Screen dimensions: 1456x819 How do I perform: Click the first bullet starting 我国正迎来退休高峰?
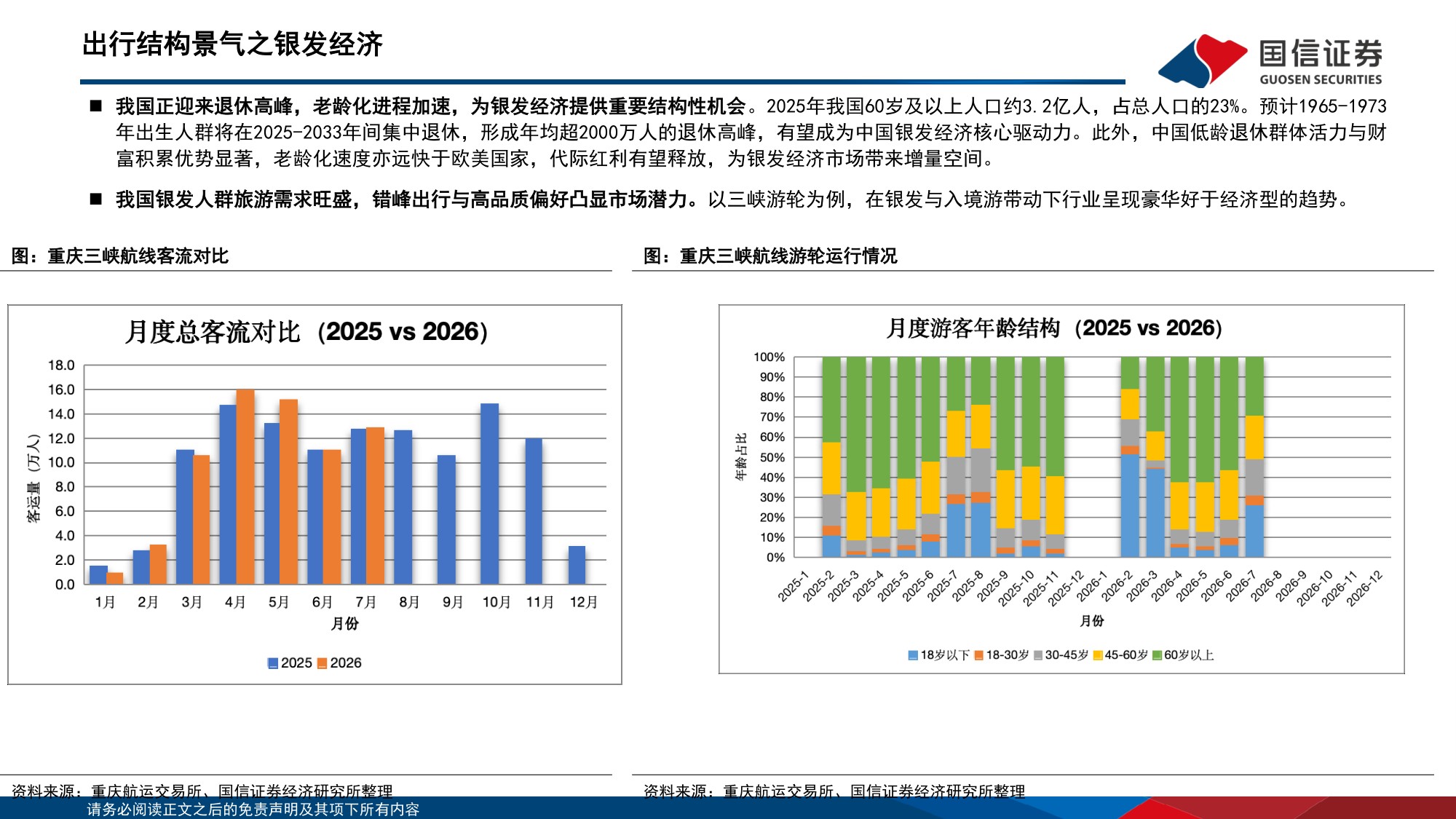751,132
